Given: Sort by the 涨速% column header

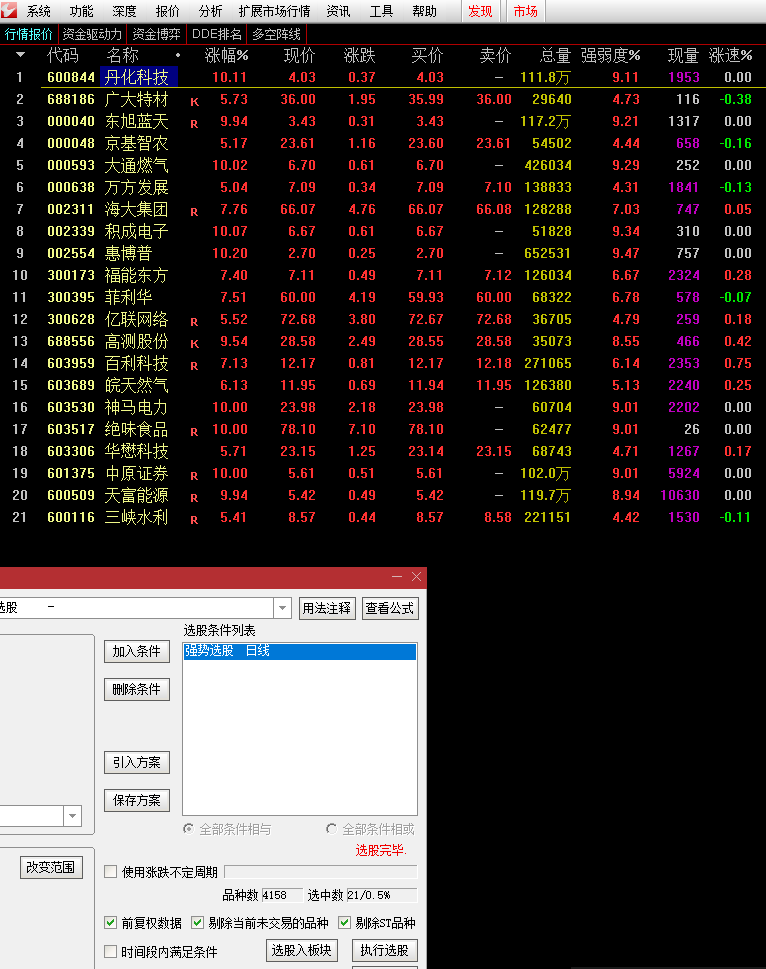Looking at the screenshot, I should click(x=730, y=56).
